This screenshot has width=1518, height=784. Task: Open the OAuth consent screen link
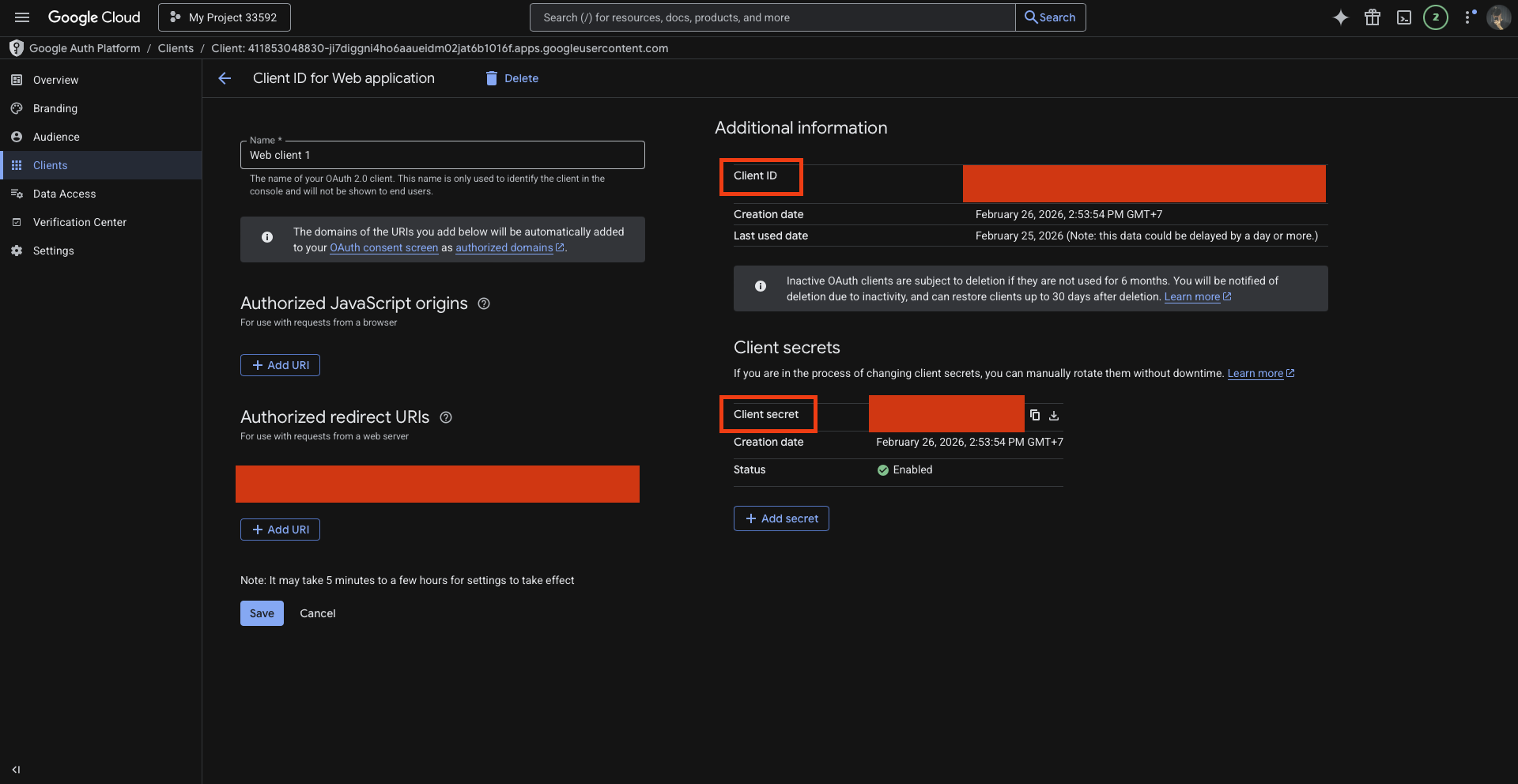tap(383, 247)
